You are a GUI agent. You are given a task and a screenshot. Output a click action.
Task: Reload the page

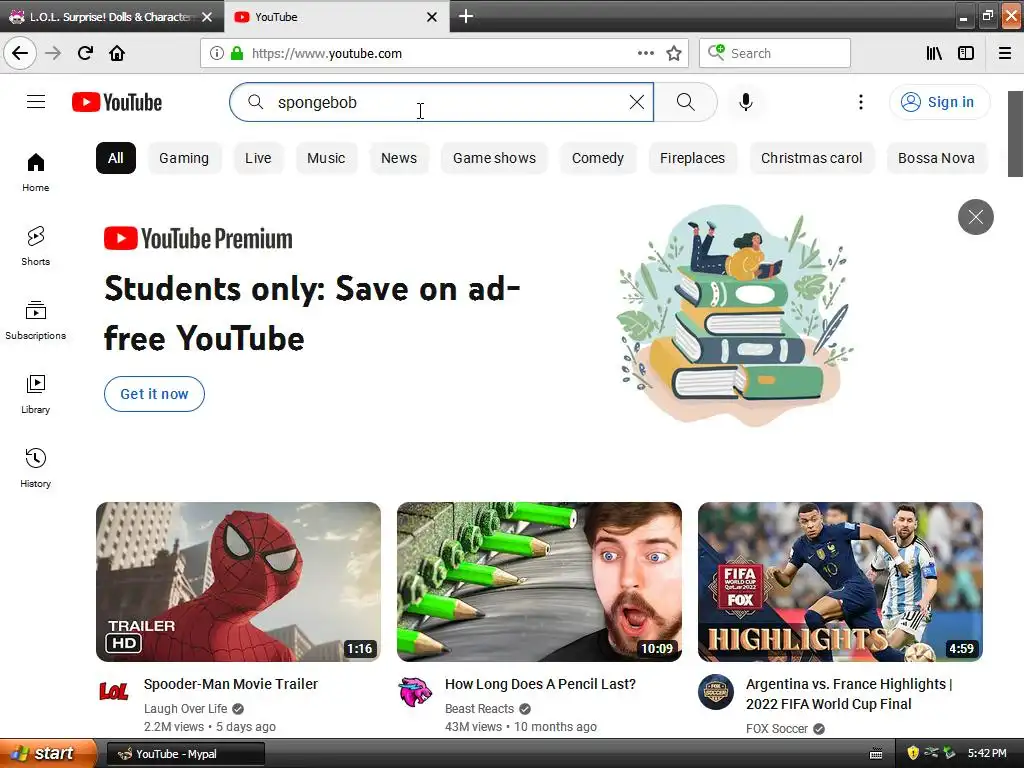[85, 53]
